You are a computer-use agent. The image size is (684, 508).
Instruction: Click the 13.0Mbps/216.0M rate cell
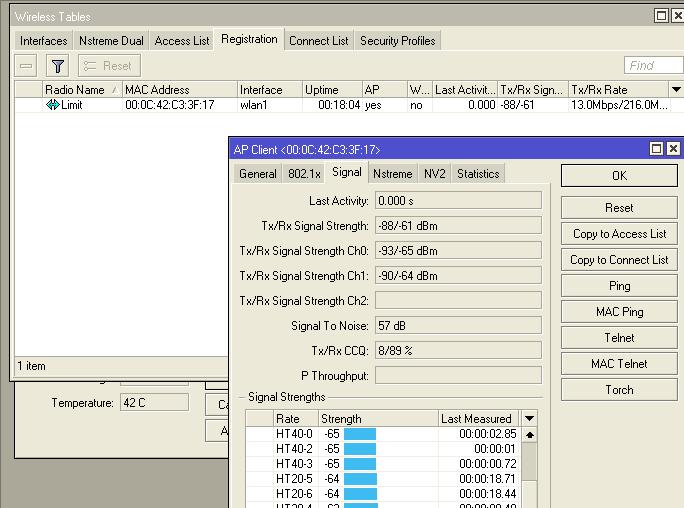(x=619, y=105)
